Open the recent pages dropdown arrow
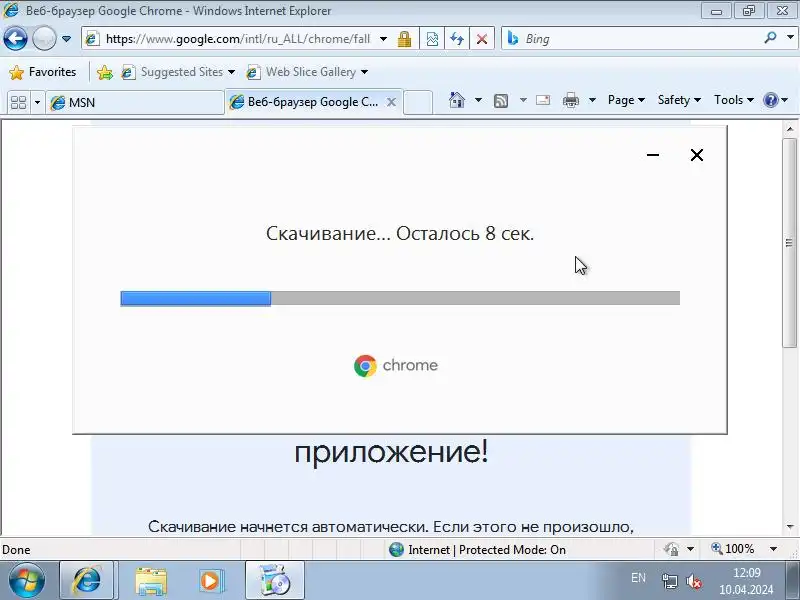The height and width of the screenshot is (600, 800). 66,39
